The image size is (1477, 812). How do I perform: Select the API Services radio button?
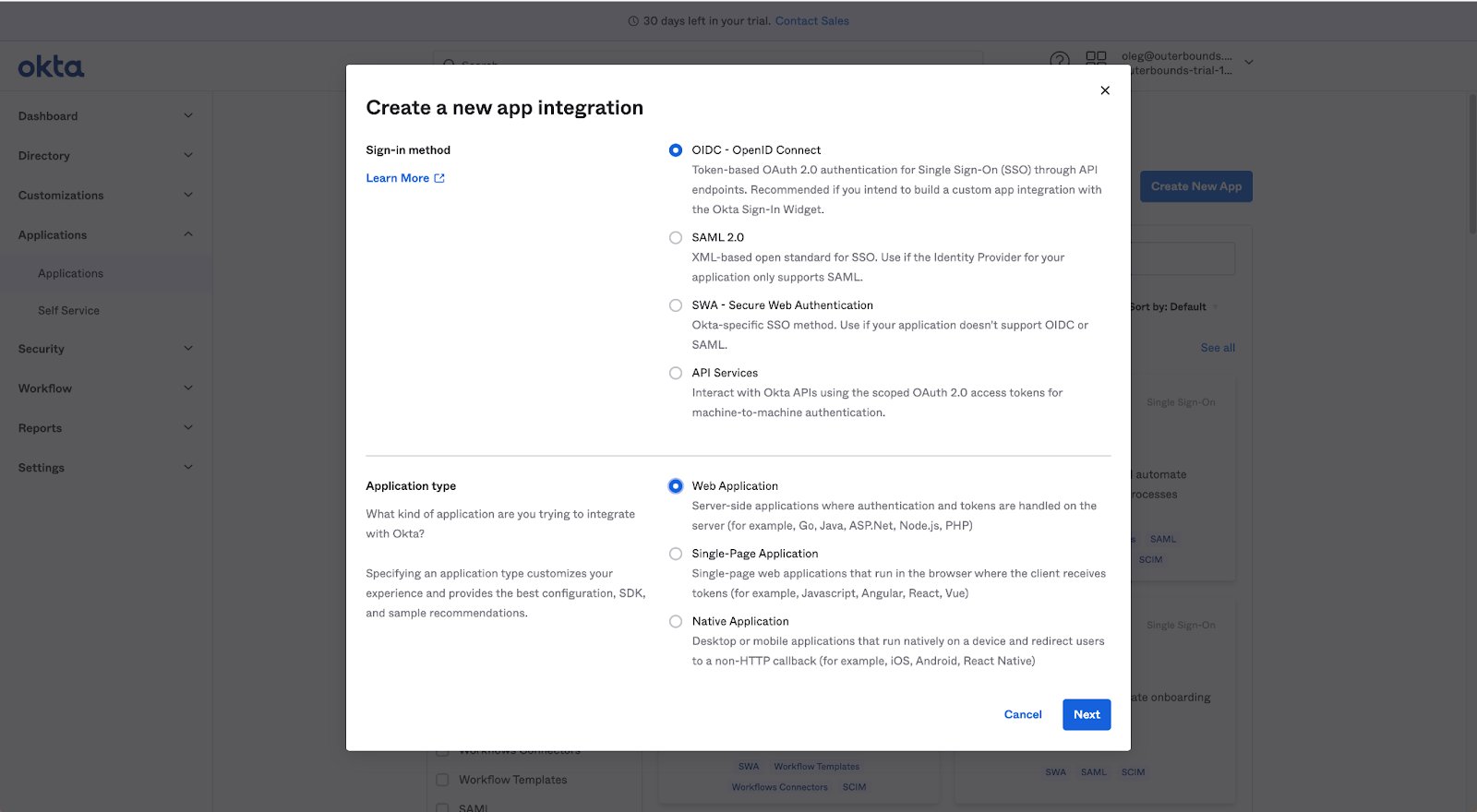(676, 374)
